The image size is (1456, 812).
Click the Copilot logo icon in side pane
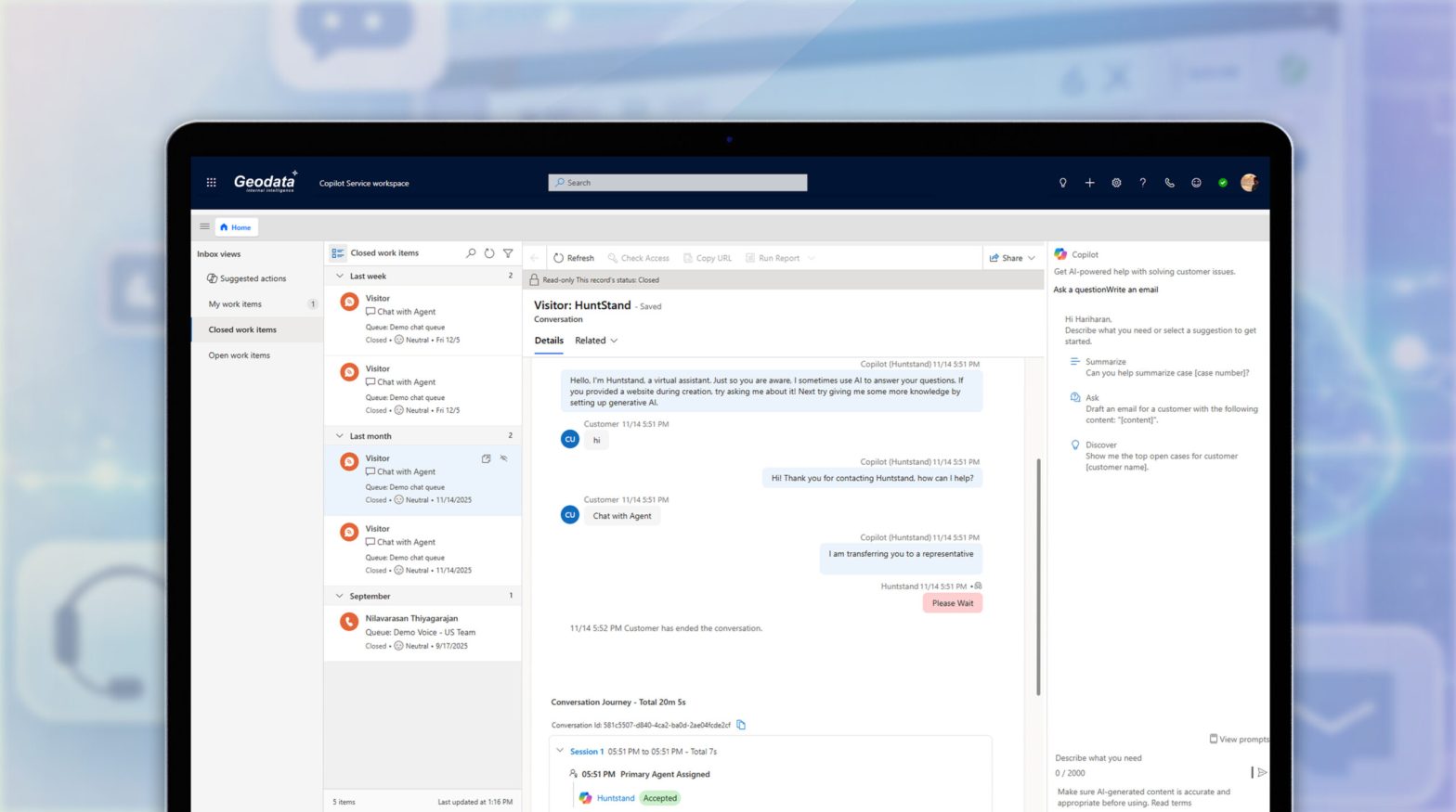(x=1060, y=254)
